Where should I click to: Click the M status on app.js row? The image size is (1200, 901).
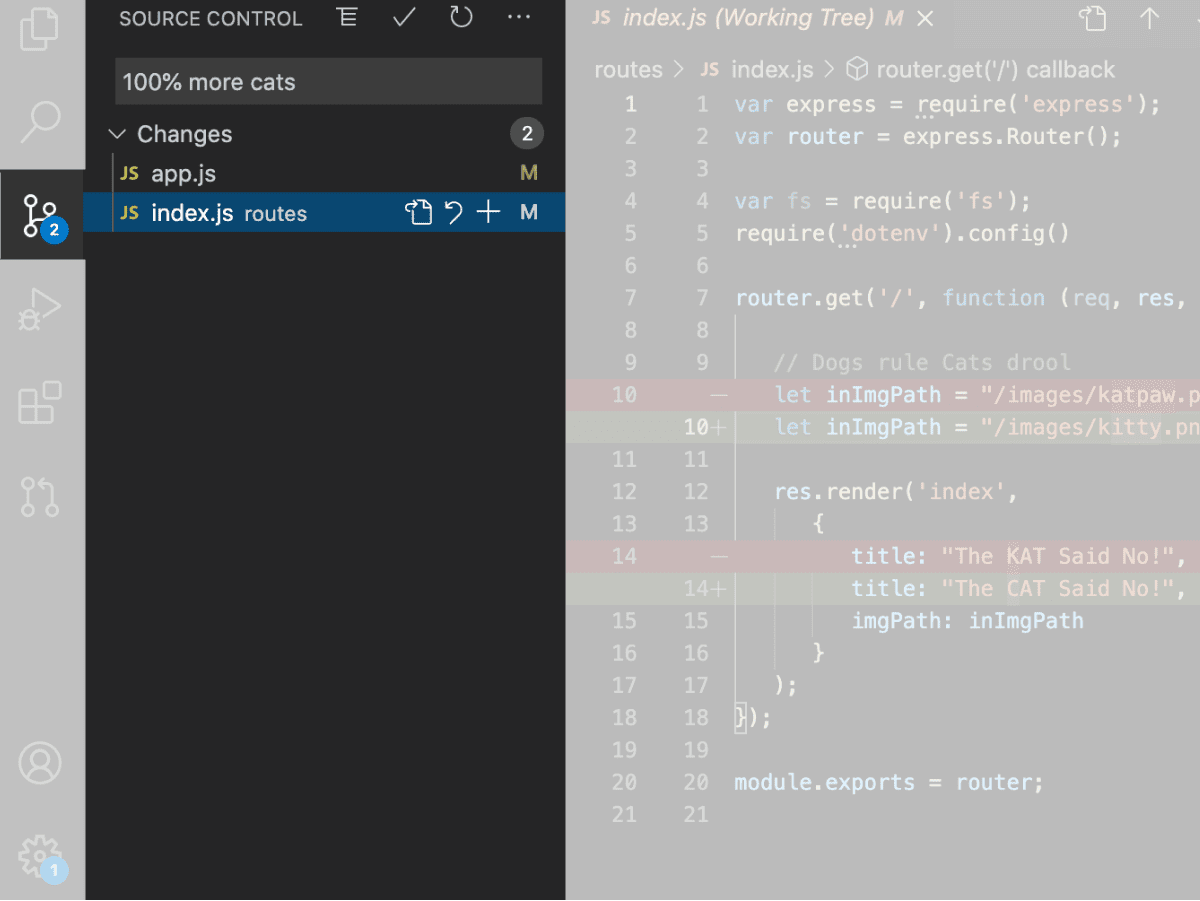pos(529,173)
